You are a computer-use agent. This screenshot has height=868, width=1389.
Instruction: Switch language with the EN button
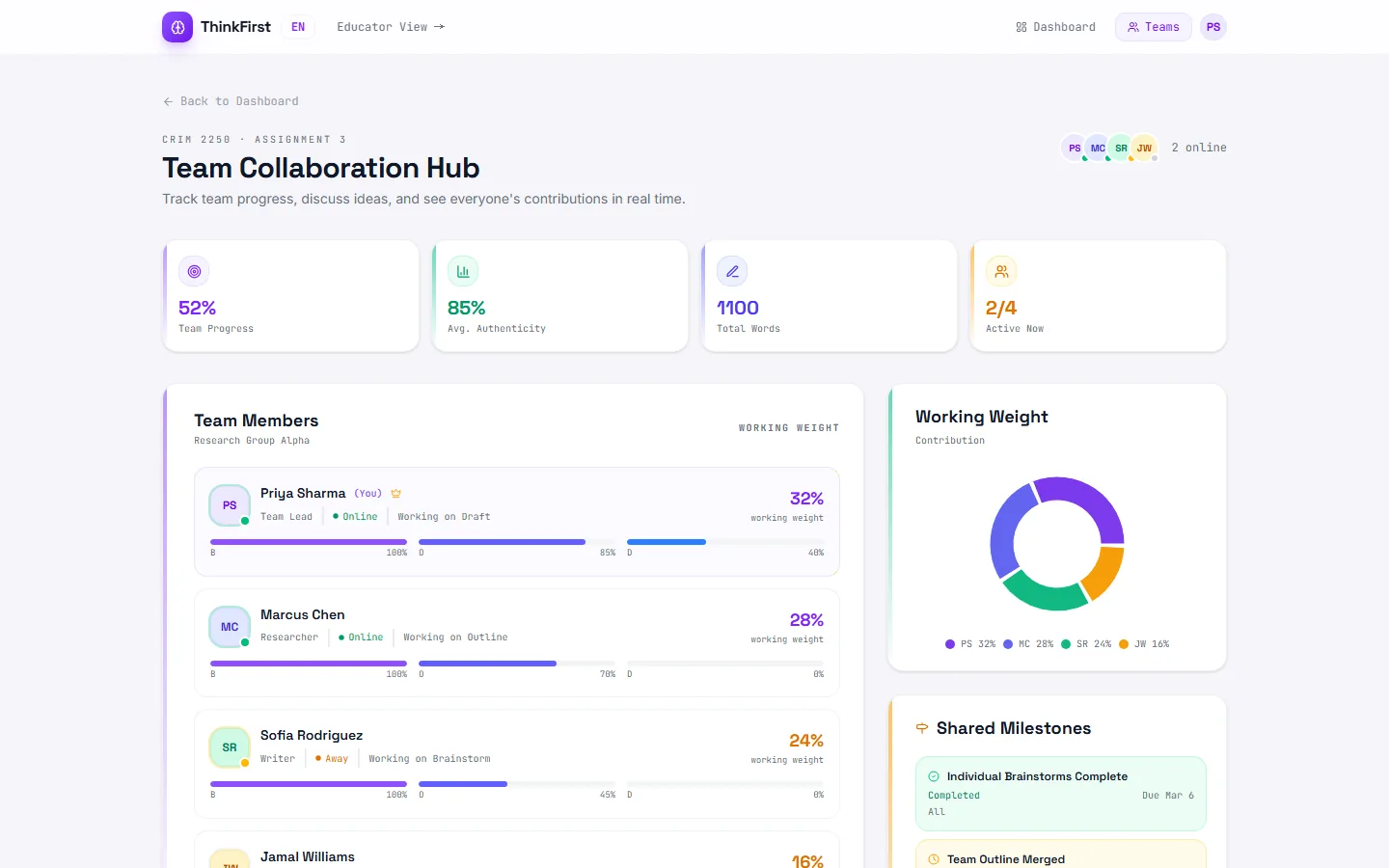click(x=298, y=27)
